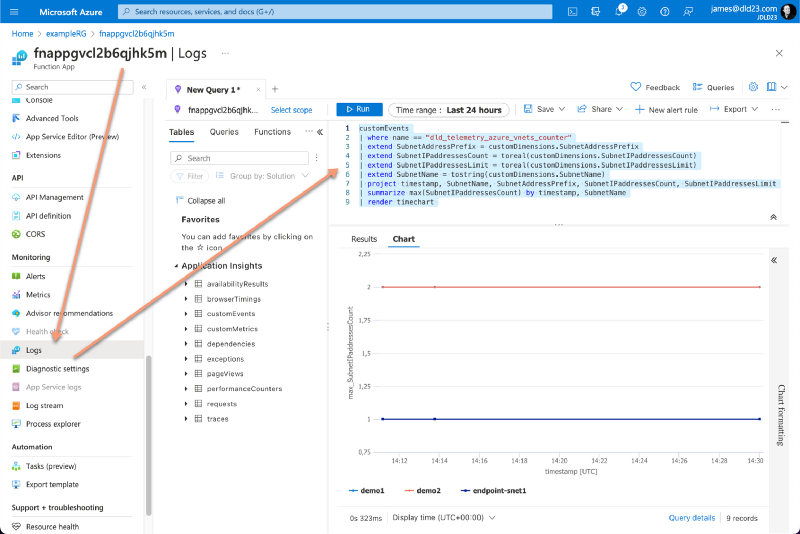Screen dimensions: 800x534
Task: Collapse the left sidebar menu
Action: 144,87
